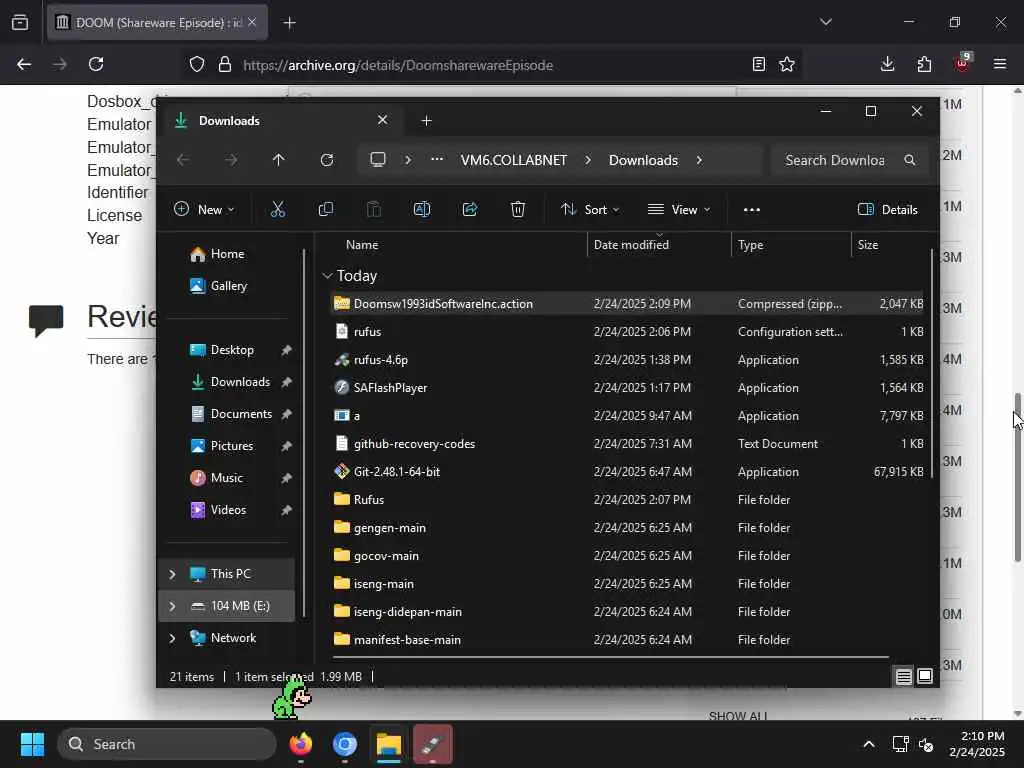Click the Rename icon in Explorer toolbar
The image size is (1024, 768).
point(422,209)
